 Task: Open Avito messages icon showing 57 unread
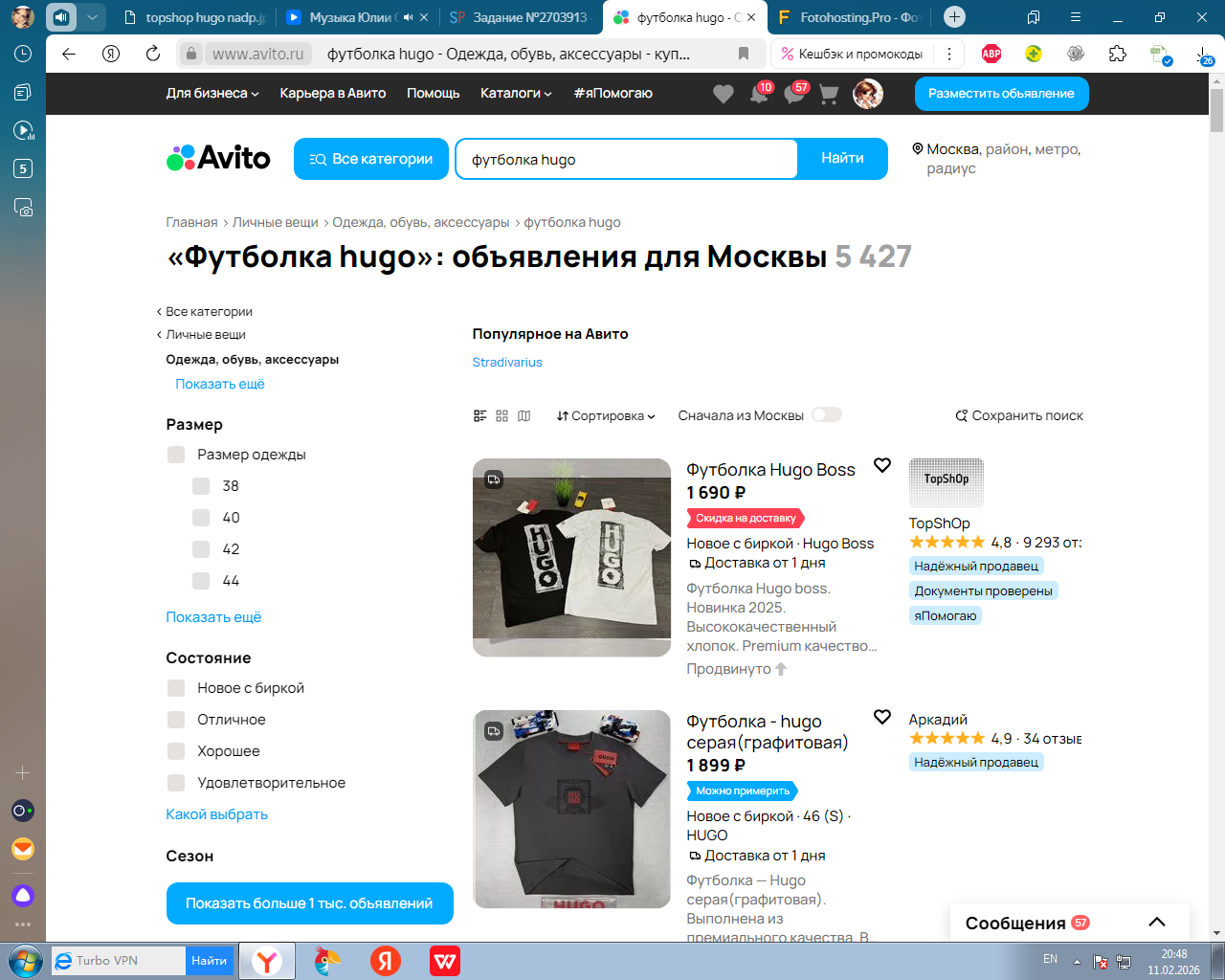pos(795,93)
